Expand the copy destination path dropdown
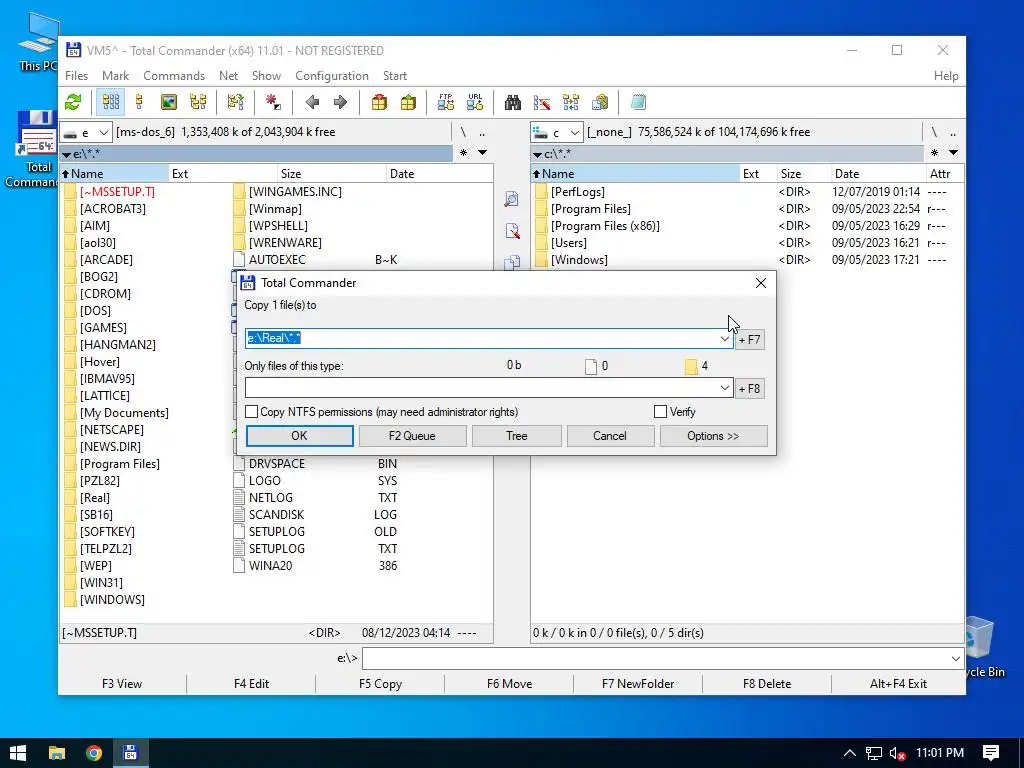Image resolution: width=1024 pixels, height=768 pixels. 724,338
